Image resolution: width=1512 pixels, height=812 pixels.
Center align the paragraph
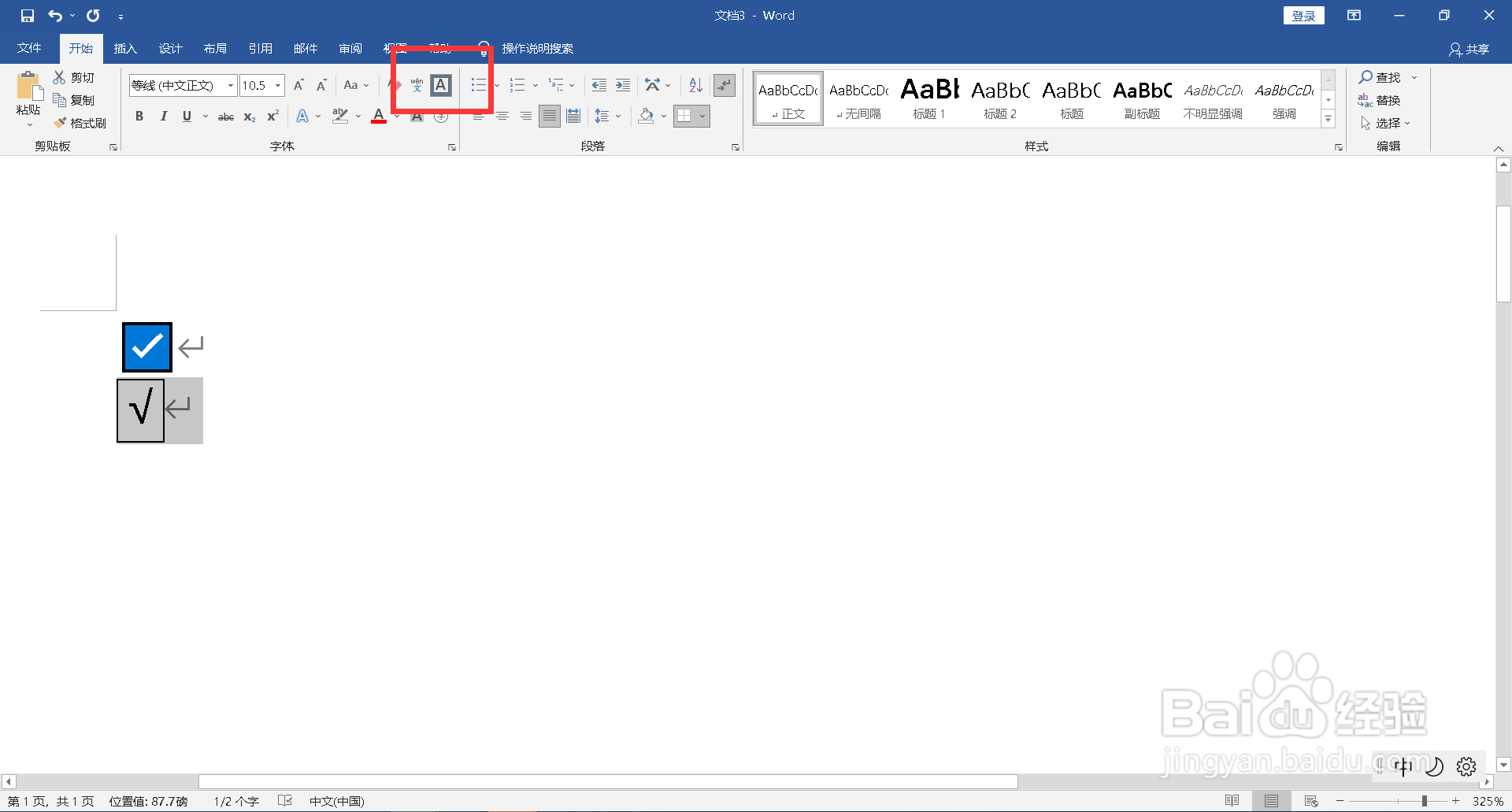(x=502, y=117)
